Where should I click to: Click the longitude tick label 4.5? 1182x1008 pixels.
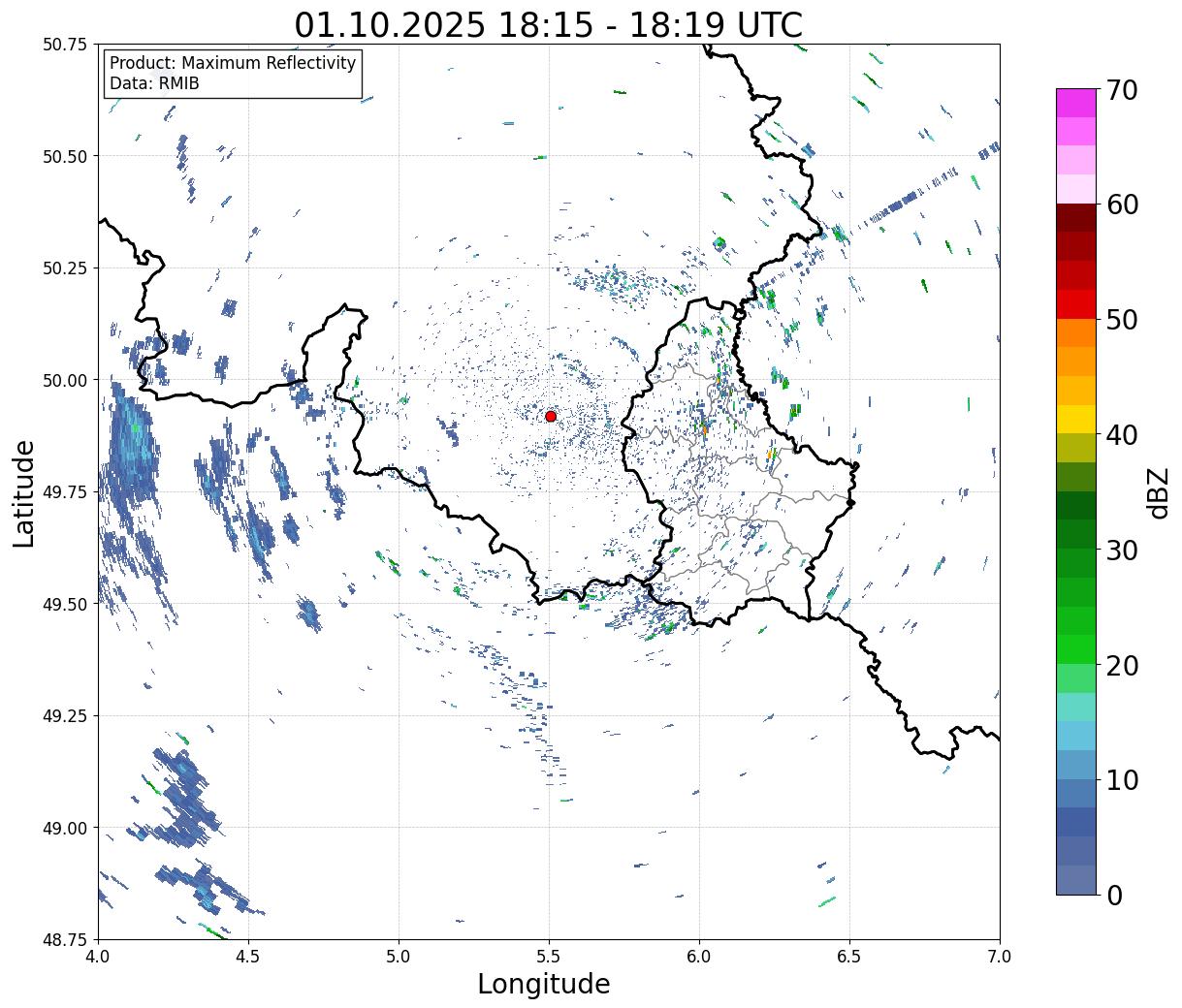248,956
